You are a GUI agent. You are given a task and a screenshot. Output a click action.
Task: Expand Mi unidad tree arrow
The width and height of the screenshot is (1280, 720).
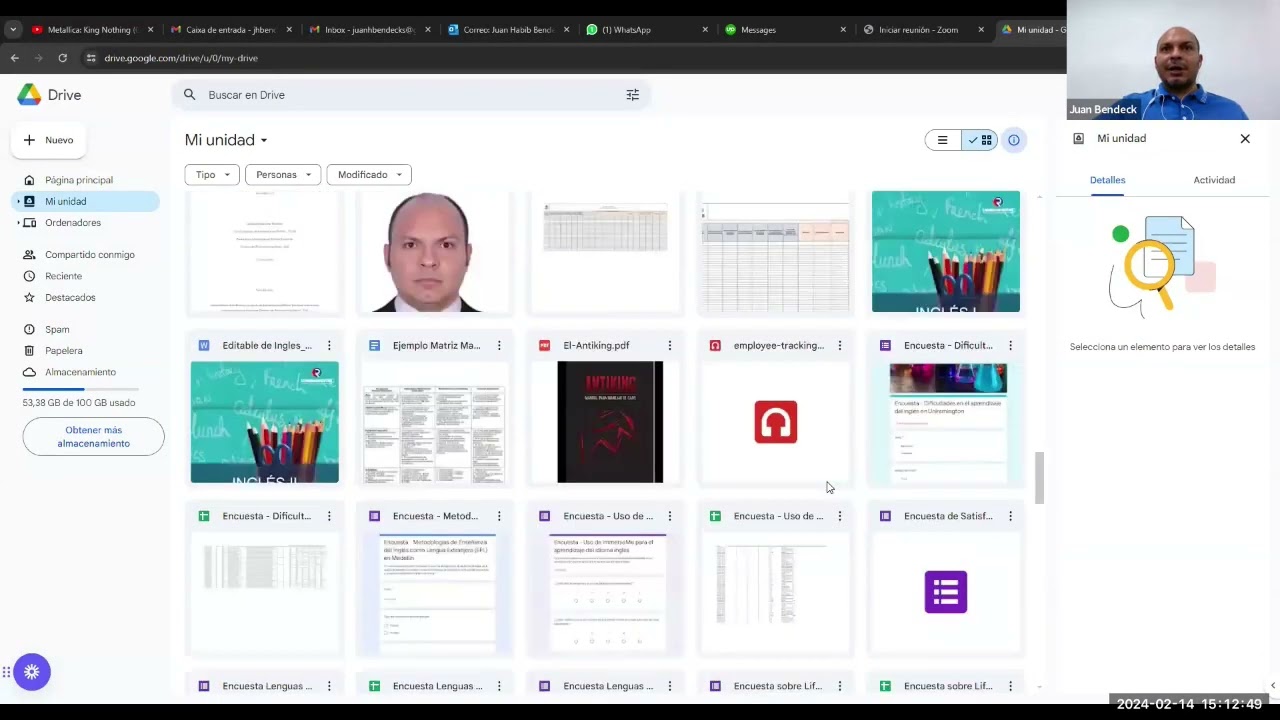point(17,201)
